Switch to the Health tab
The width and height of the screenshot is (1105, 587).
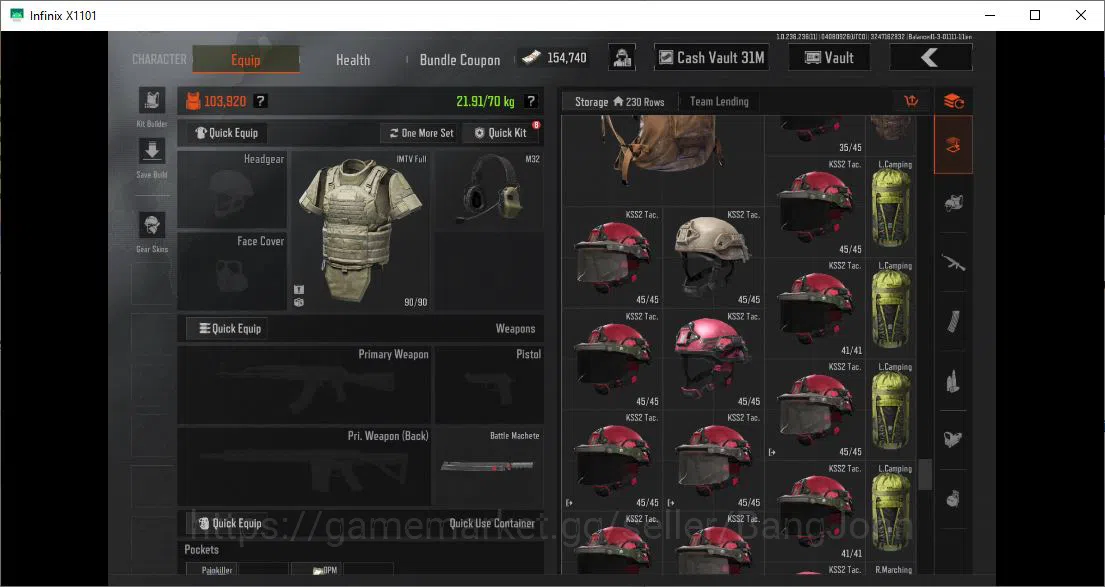pyautogui.click(x=353, y=60)
